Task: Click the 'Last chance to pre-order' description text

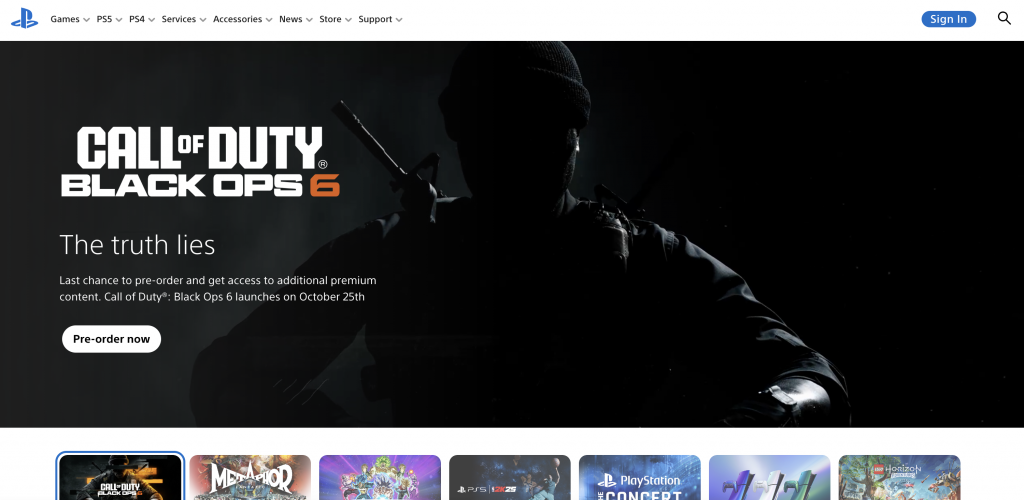Action: 218,289
